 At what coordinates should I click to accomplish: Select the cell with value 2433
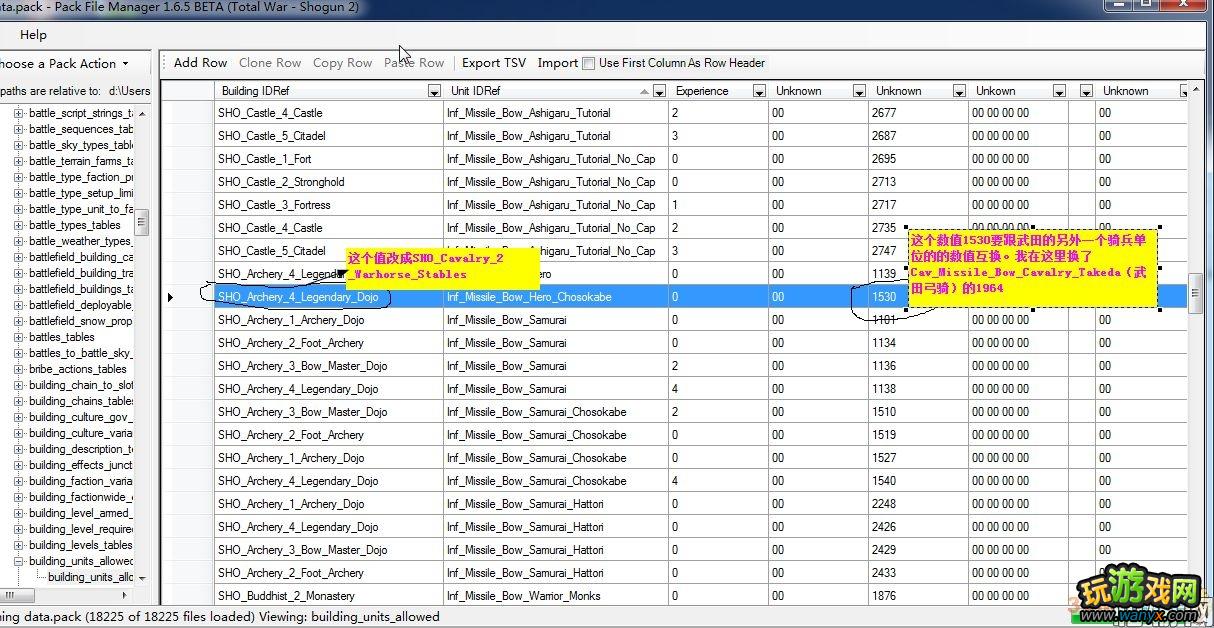918,573
